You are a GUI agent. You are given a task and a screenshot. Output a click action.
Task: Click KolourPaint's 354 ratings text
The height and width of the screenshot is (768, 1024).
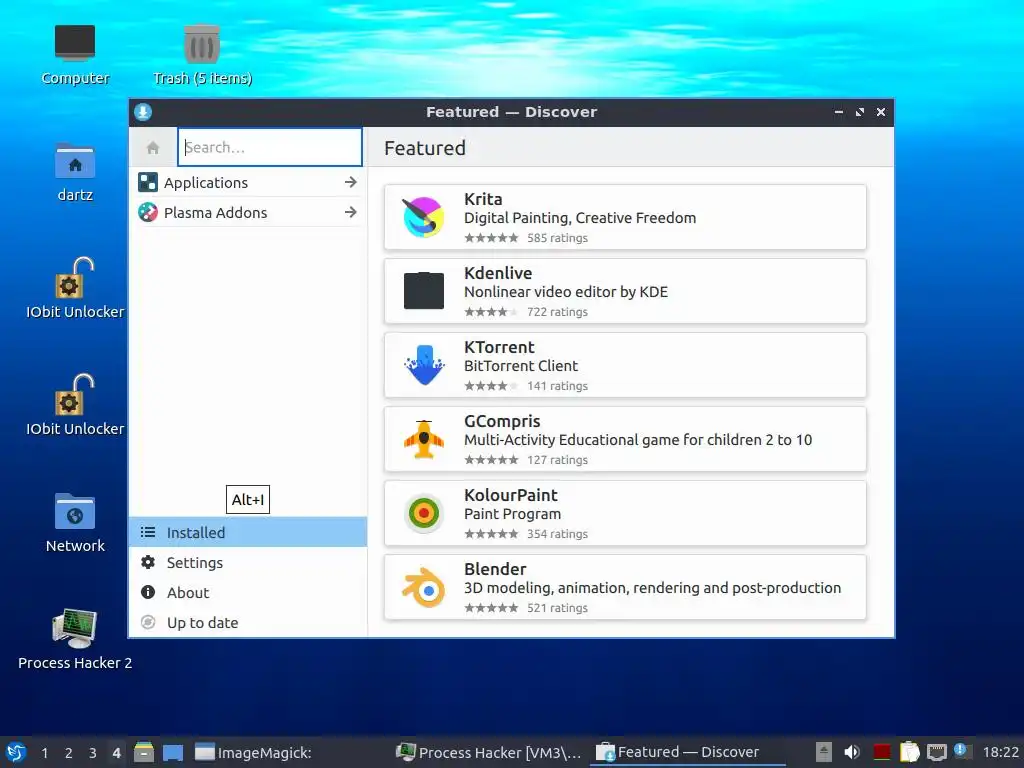(x=558, y=534)
